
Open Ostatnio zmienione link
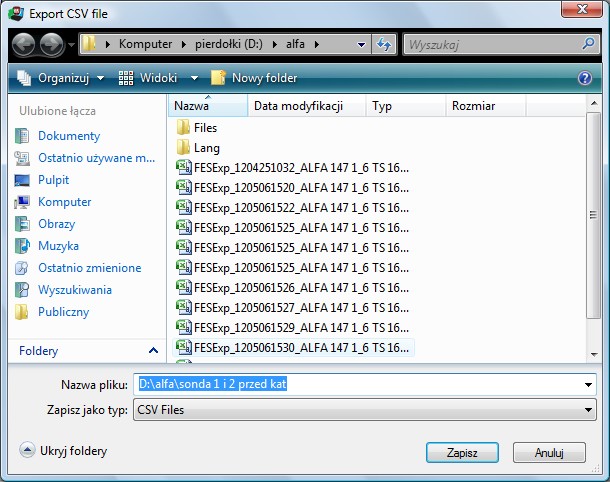tap(78, 268)
